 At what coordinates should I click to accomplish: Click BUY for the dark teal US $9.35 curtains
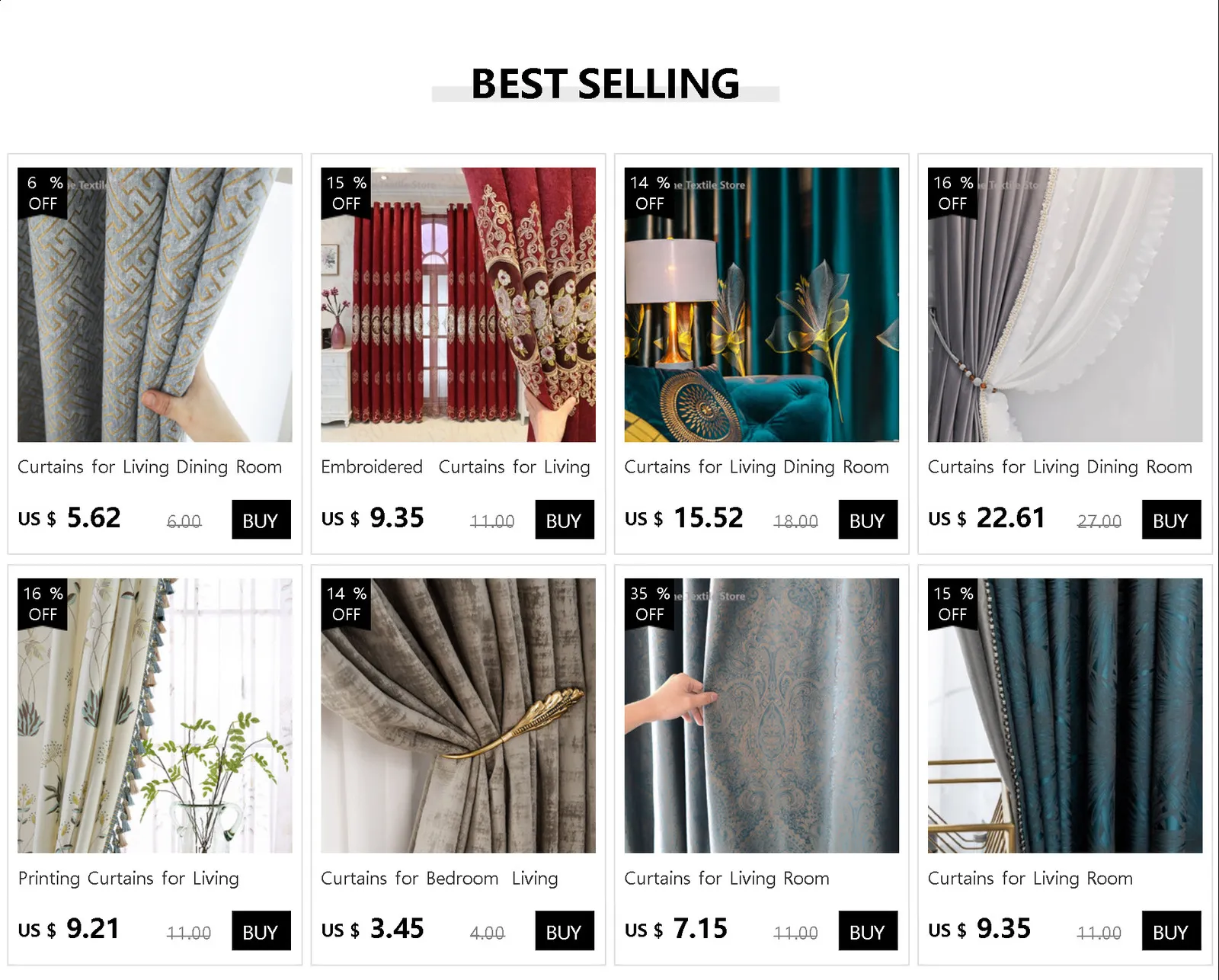1171,930
